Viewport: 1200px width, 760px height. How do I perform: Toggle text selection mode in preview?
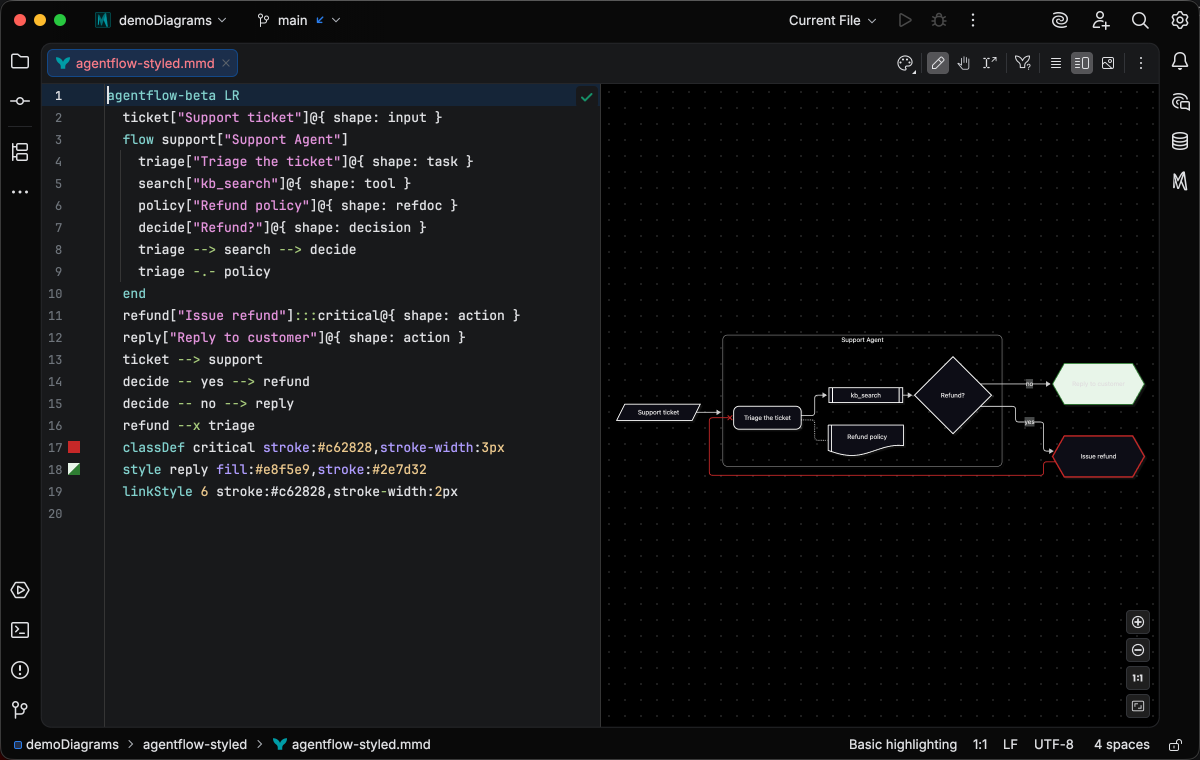[x=990, y=63]
